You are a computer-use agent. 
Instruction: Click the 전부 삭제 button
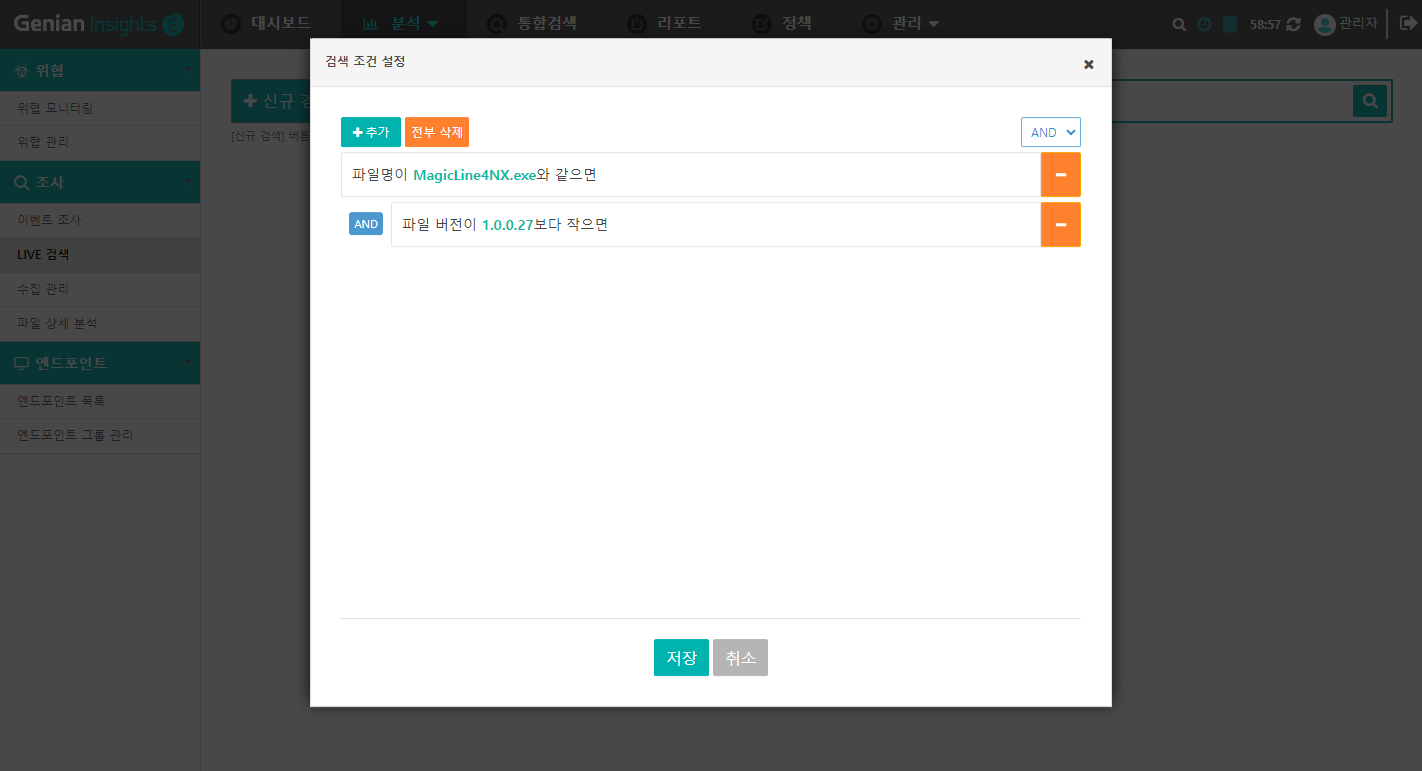click(x=437, y=132)
